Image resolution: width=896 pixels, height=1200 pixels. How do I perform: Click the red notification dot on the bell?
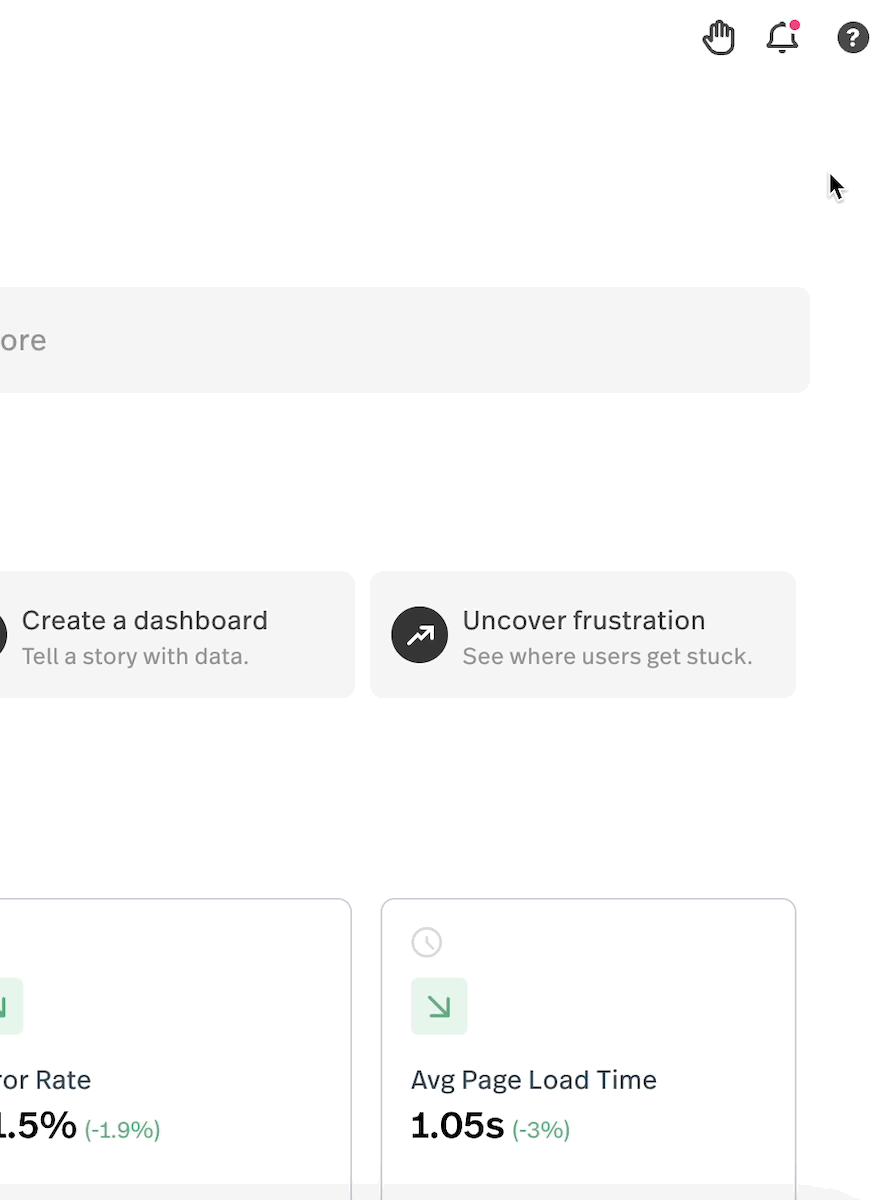point(795,25)
